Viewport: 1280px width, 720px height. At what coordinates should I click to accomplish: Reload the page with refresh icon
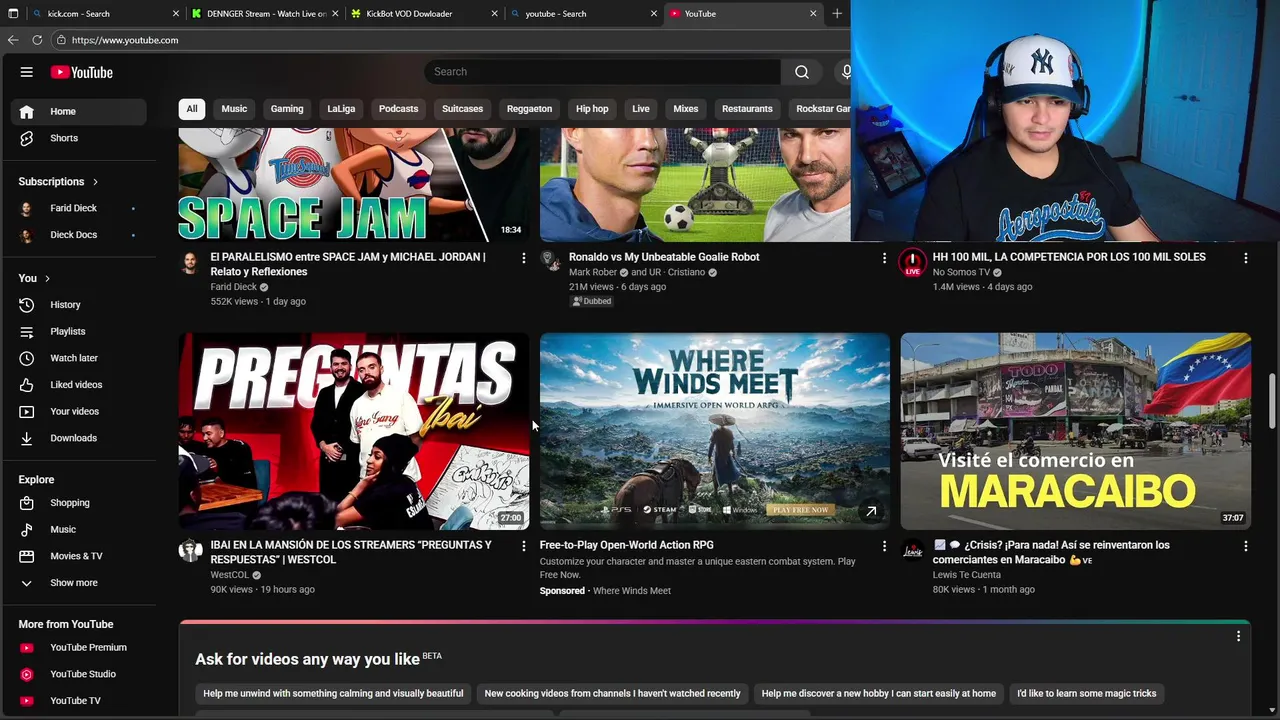37,40
